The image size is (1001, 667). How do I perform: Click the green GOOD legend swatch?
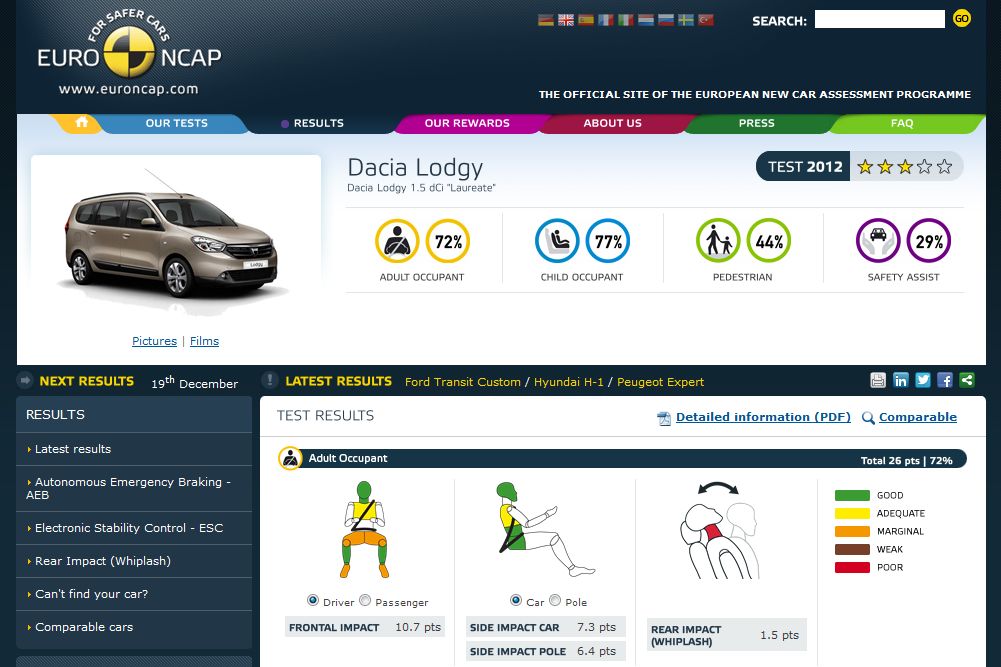pos(852,495)
